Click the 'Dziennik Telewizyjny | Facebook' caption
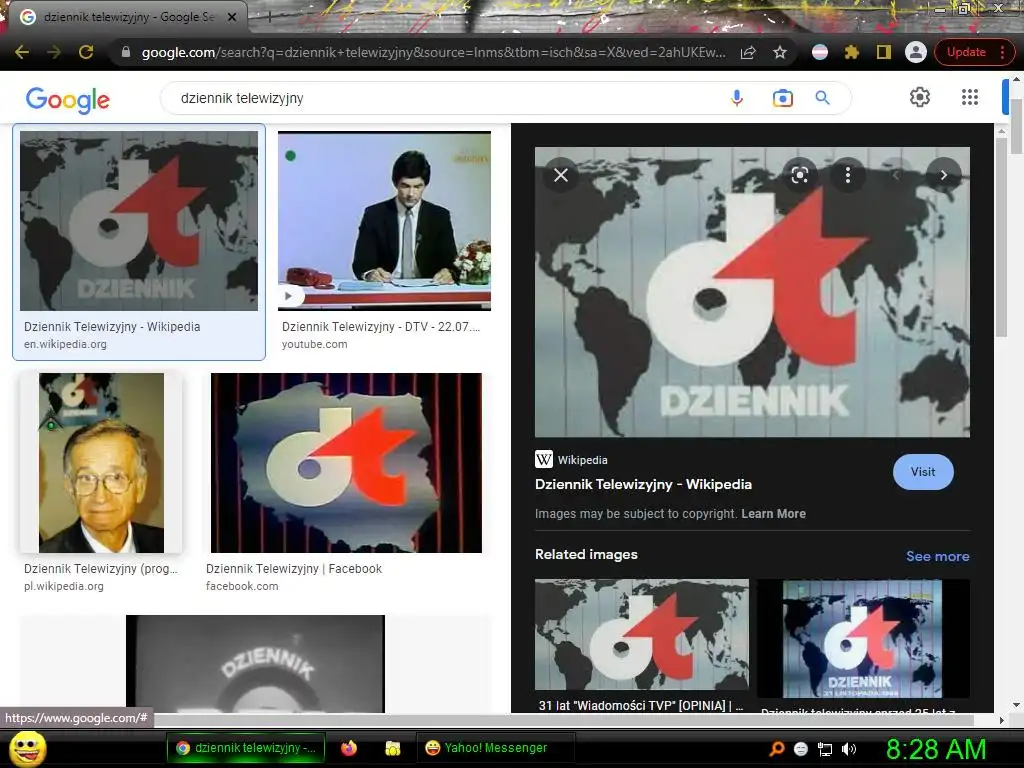 click(294, 569)
